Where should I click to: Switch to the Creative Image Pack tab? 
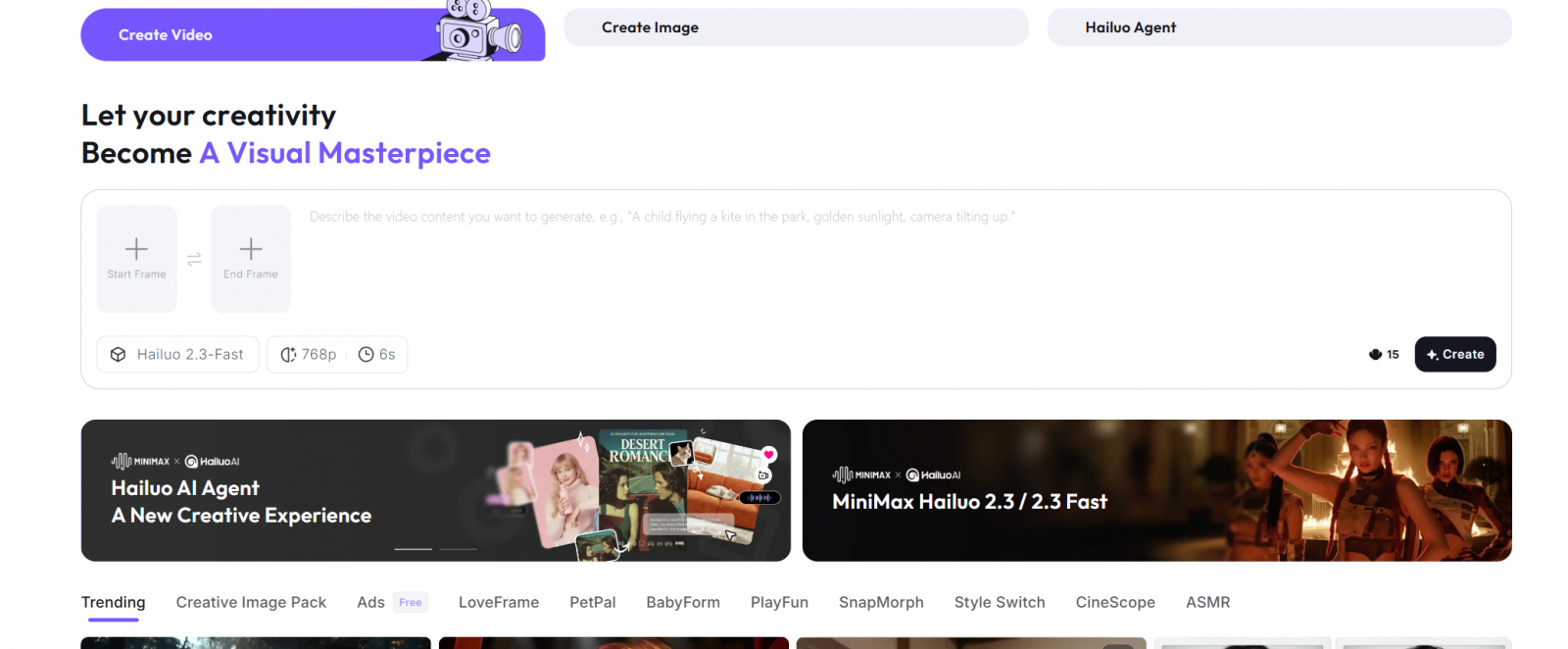[x=251, y=602]
